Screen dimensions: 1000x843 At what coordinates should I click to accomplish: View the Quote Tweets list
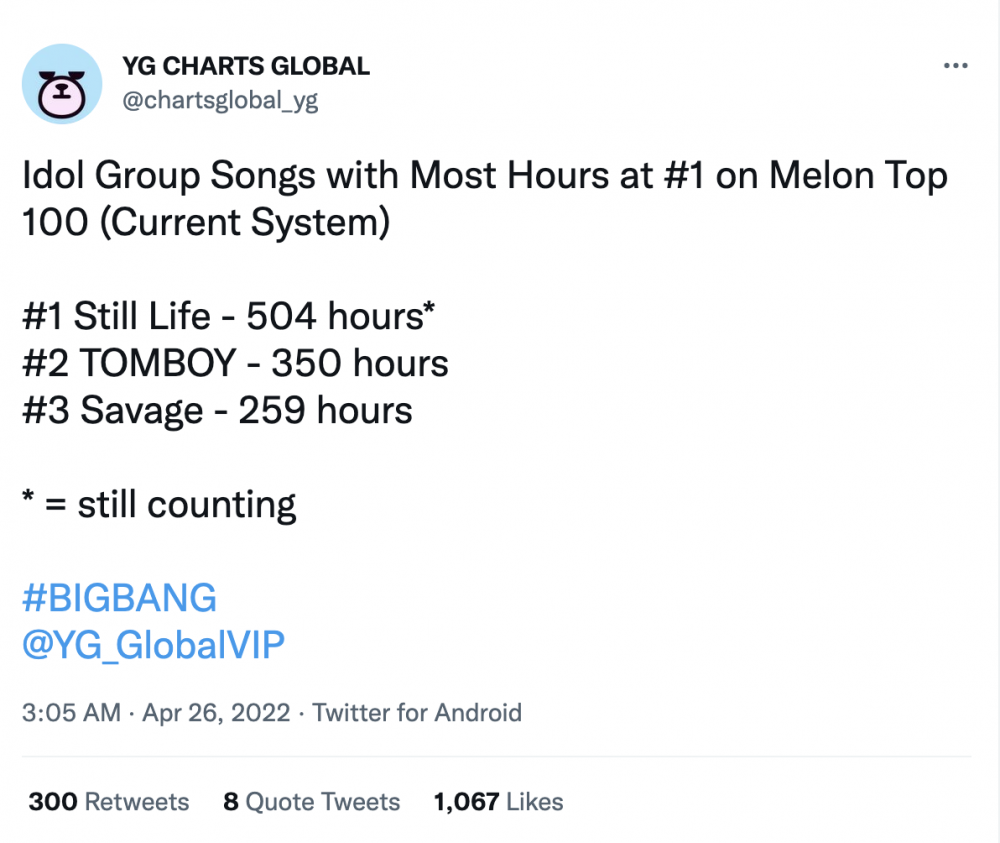tap(311, 802)
